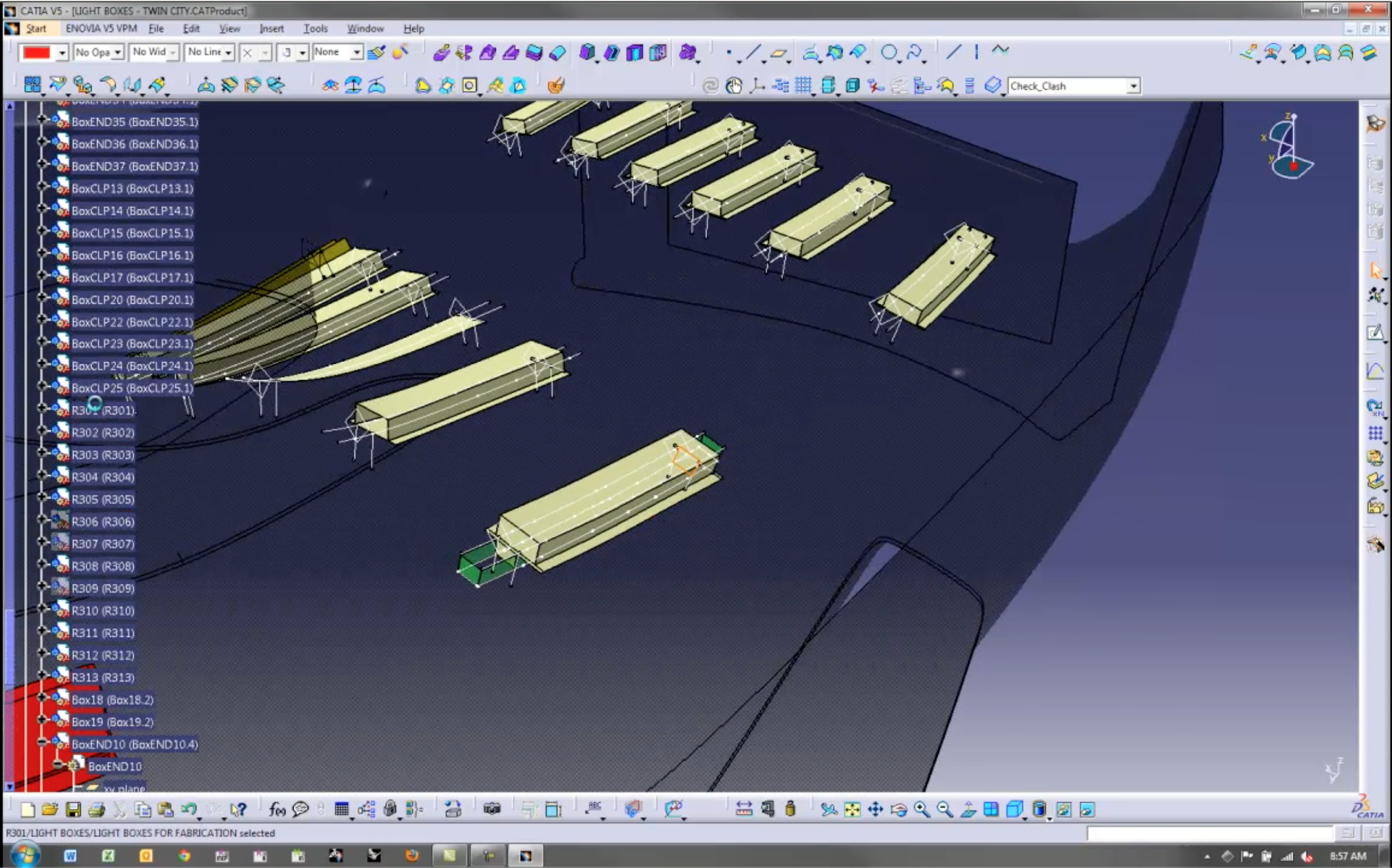This screenshot has height=868, width=1392.
Task: Open file with folder icon
Action: 50,810
